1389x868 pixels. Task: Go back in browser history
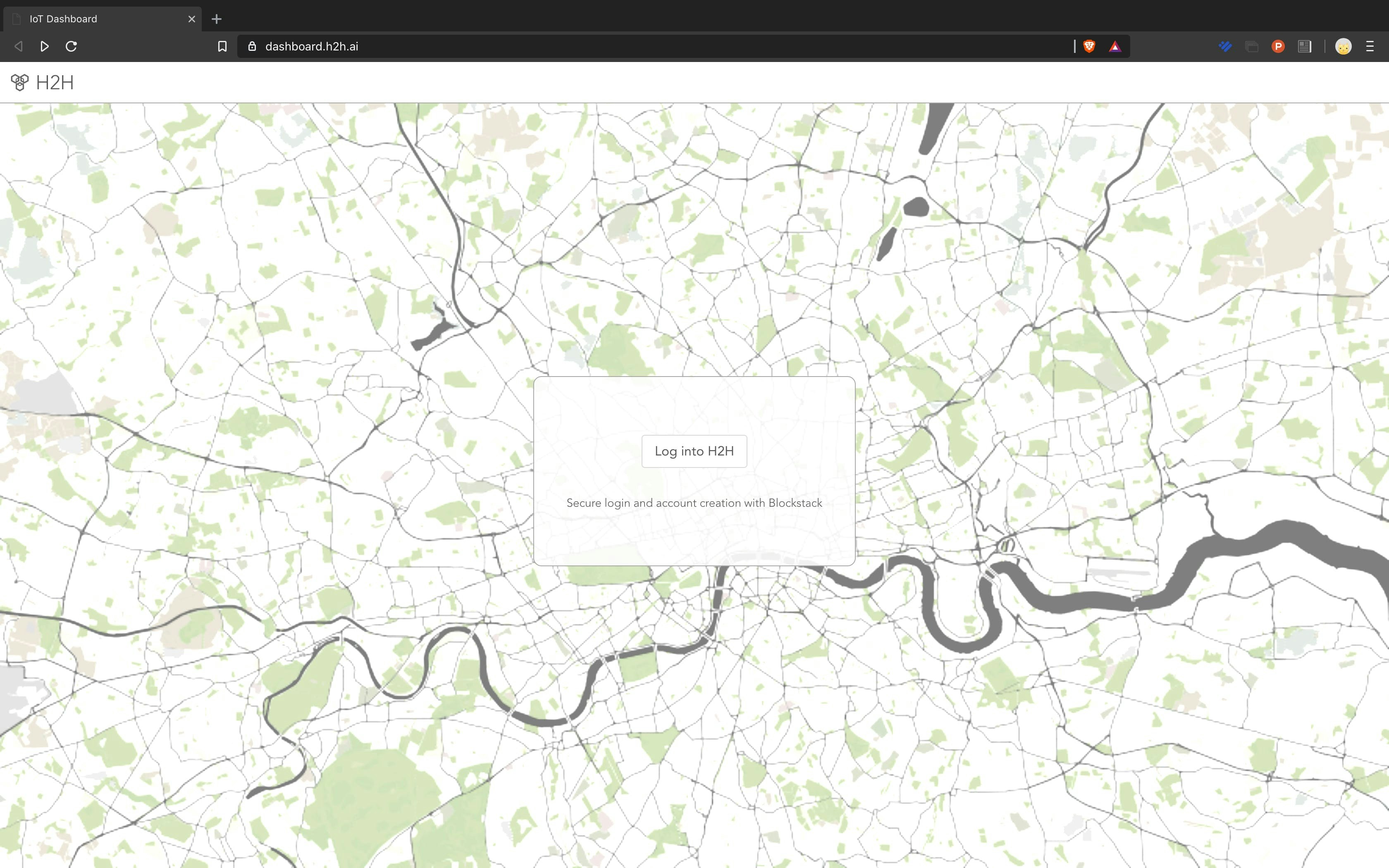18,46
